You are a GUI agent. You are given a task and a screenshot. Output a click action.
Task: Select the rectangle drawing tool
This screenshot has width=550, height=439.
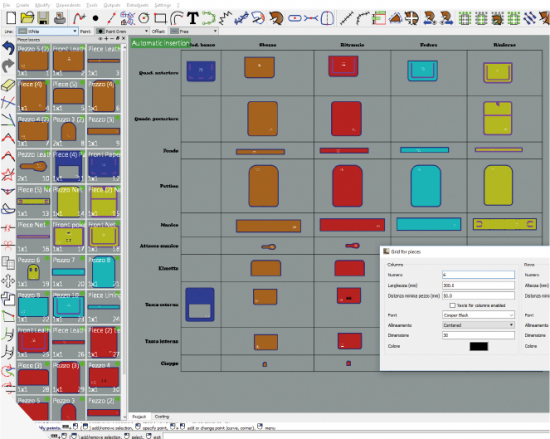160,18
